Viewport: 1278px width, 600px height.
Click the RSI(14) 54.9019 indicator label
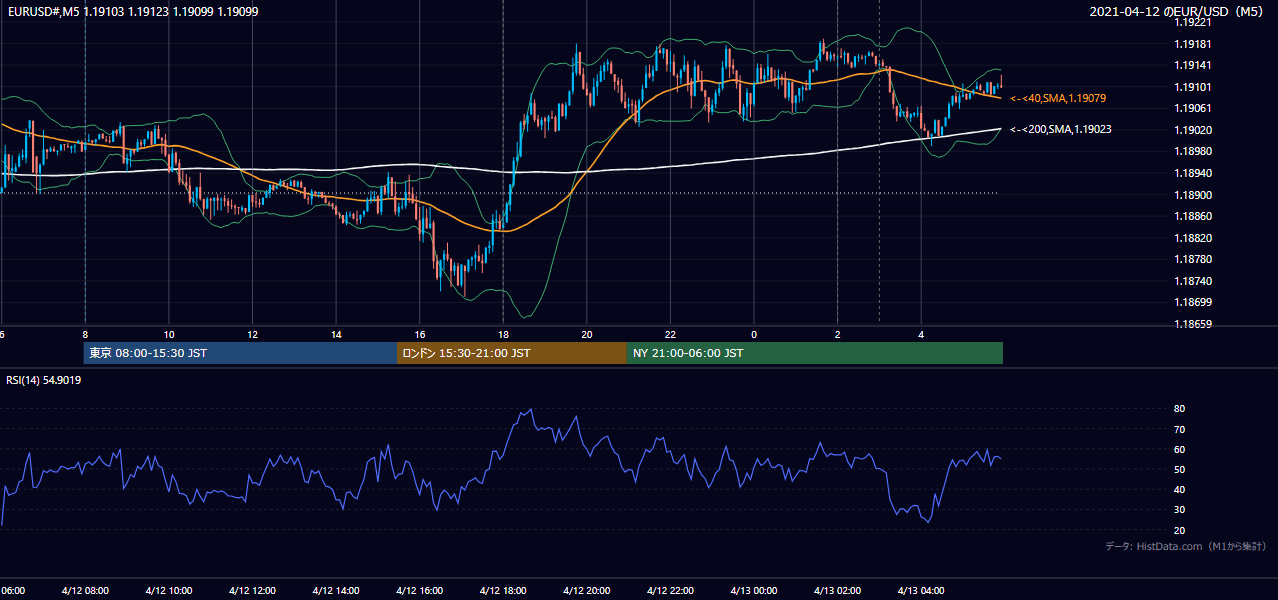pyautogui.click(x=44, y=380)
